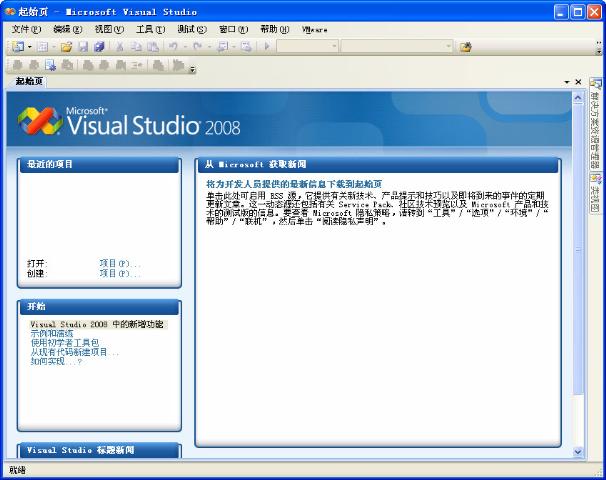Viewport: 606px width, 480px height.
Task: Click start page scrollbar up arrow
Action: (578, 97)
